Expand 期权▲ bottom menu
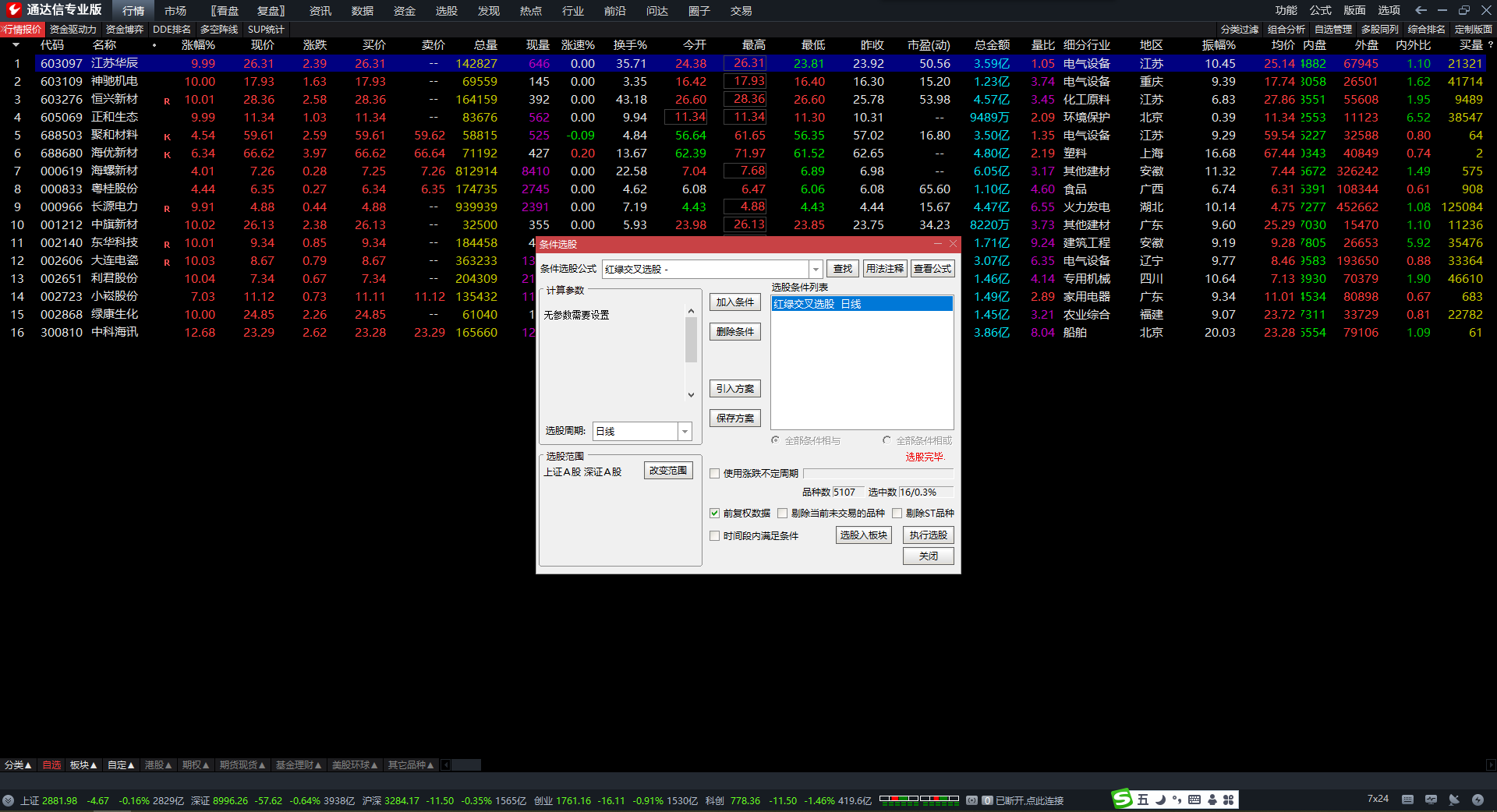This screenshot has width=1497, height=812. 196,765
